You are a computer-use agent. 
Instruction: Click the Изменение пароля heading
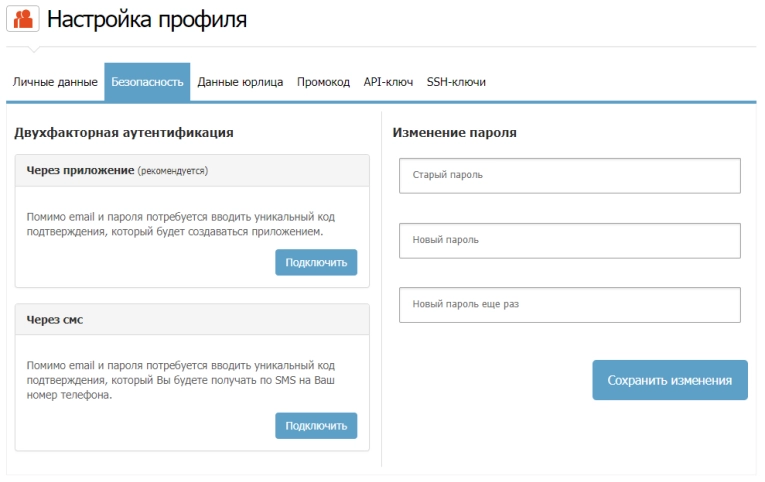pyautogui.click(x=454, y=132)
